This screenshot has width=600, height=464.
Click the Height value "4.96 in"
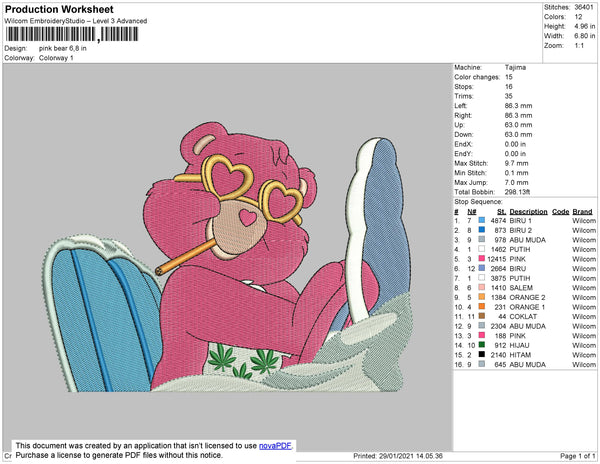584,26
